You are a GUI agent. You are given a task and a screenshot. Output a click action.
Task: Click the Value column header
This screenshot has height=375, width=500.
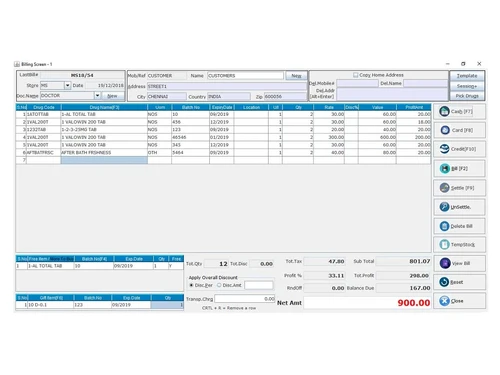pyautogui.click(x=377, y=107)
